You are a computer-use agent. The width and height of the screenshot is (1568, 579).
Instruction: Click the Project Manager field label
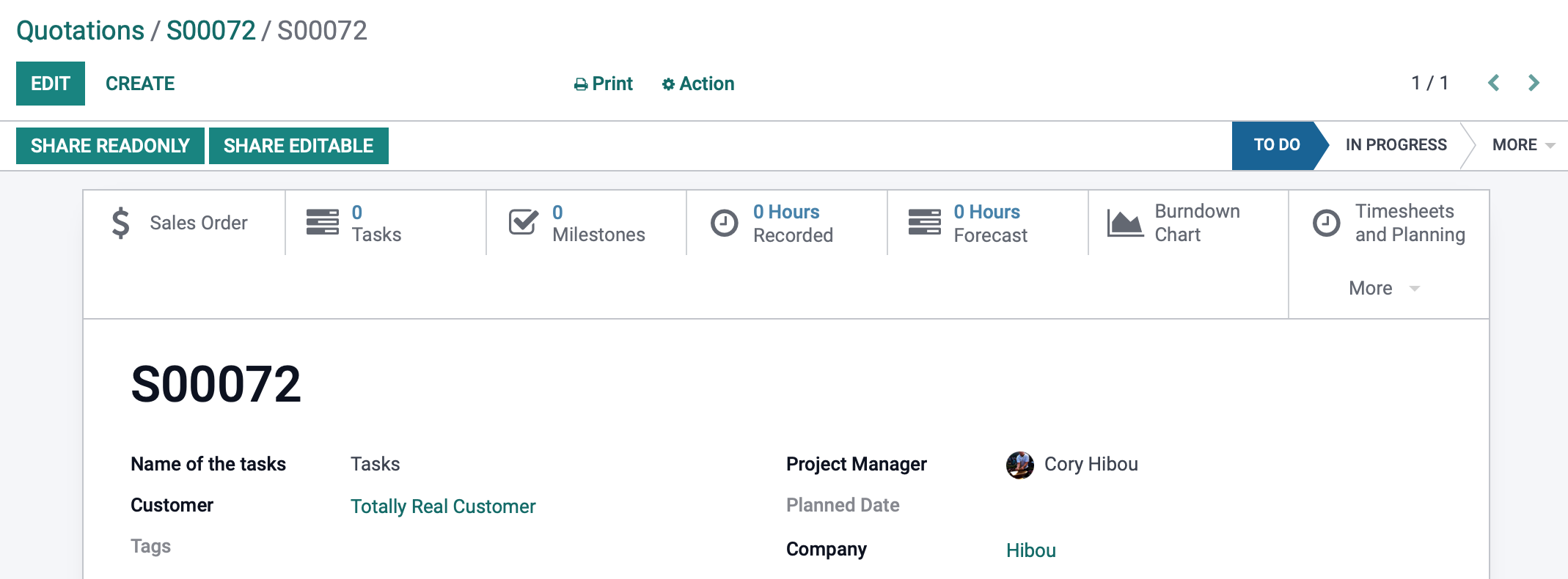857,464
